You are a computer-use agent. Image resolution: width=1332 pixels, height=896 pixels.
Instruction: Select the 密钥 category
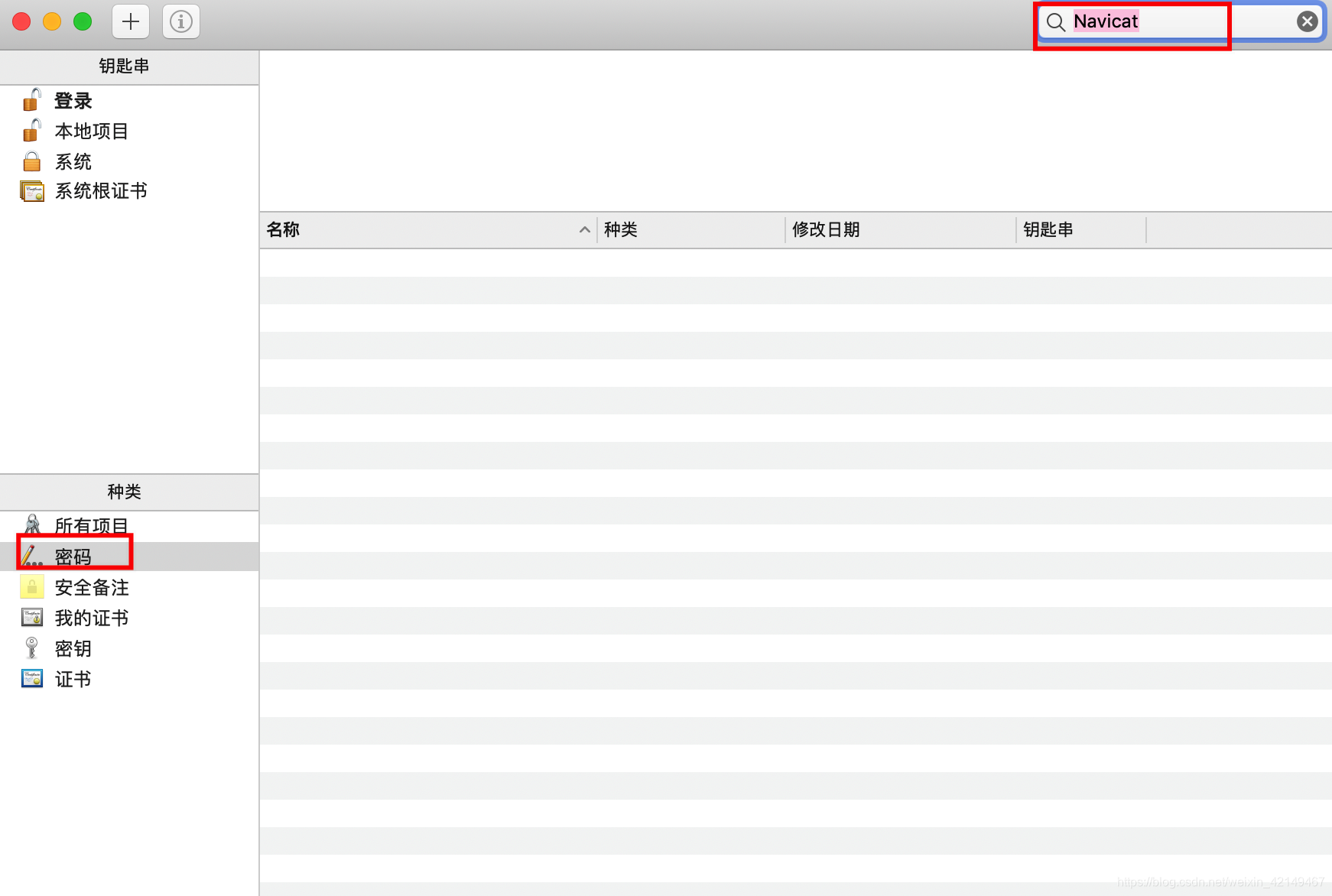point(129,648)
